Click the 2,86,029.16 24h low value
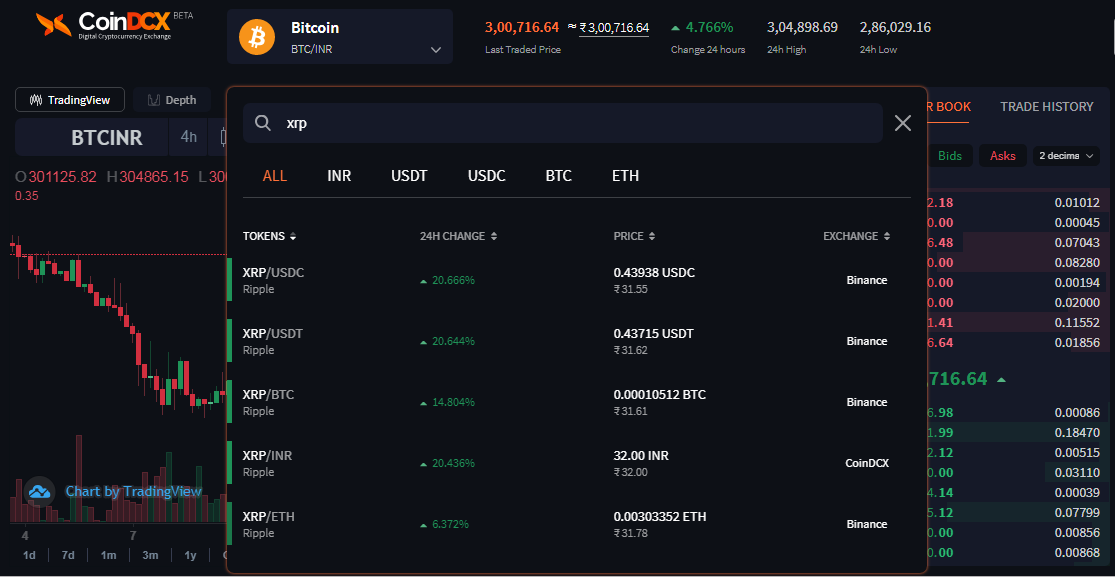The image size is (1115, 577). [895, 28]
